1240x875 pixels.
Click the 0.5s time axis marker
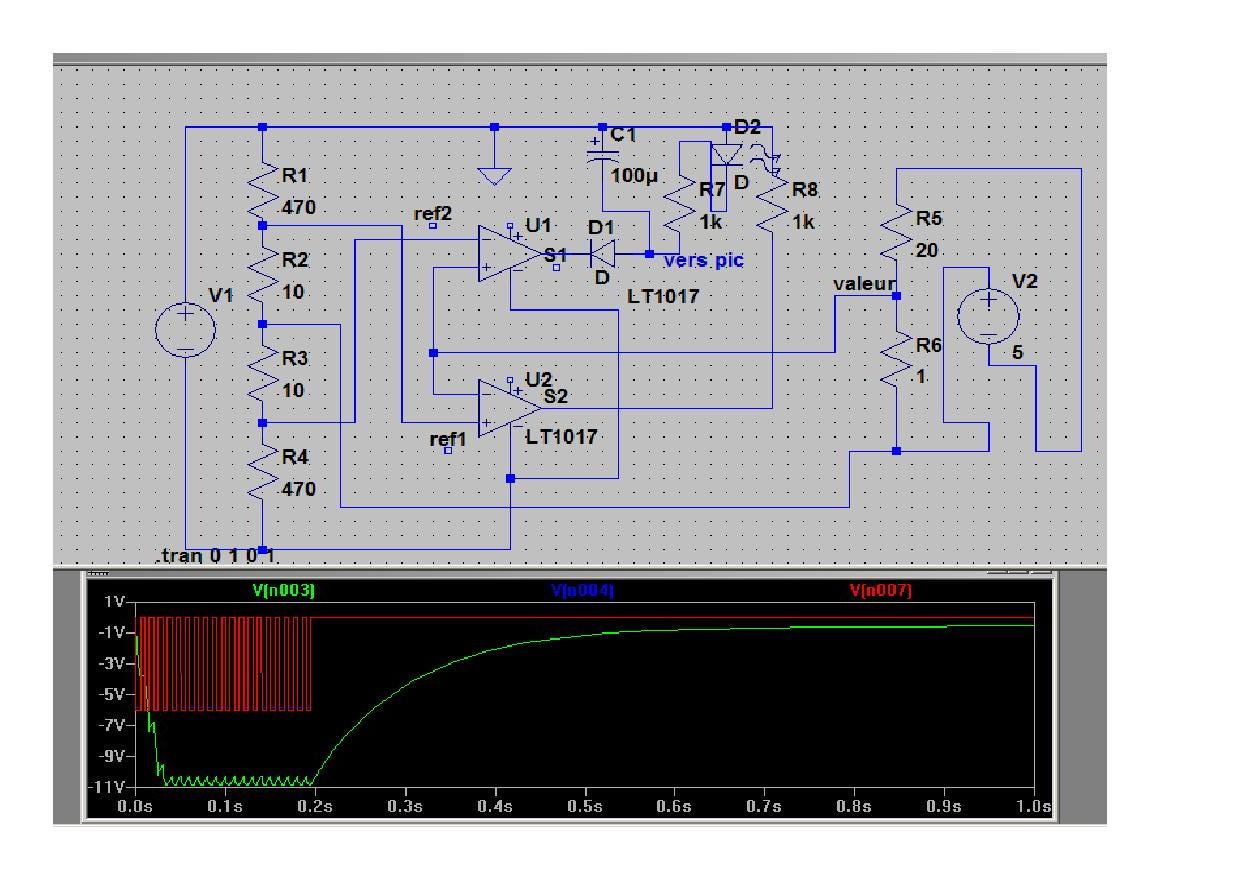(585, 806)
